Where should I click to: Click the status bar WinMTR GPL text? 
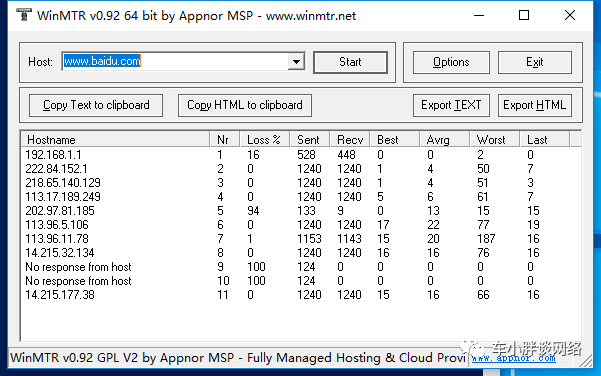[238, 358]
